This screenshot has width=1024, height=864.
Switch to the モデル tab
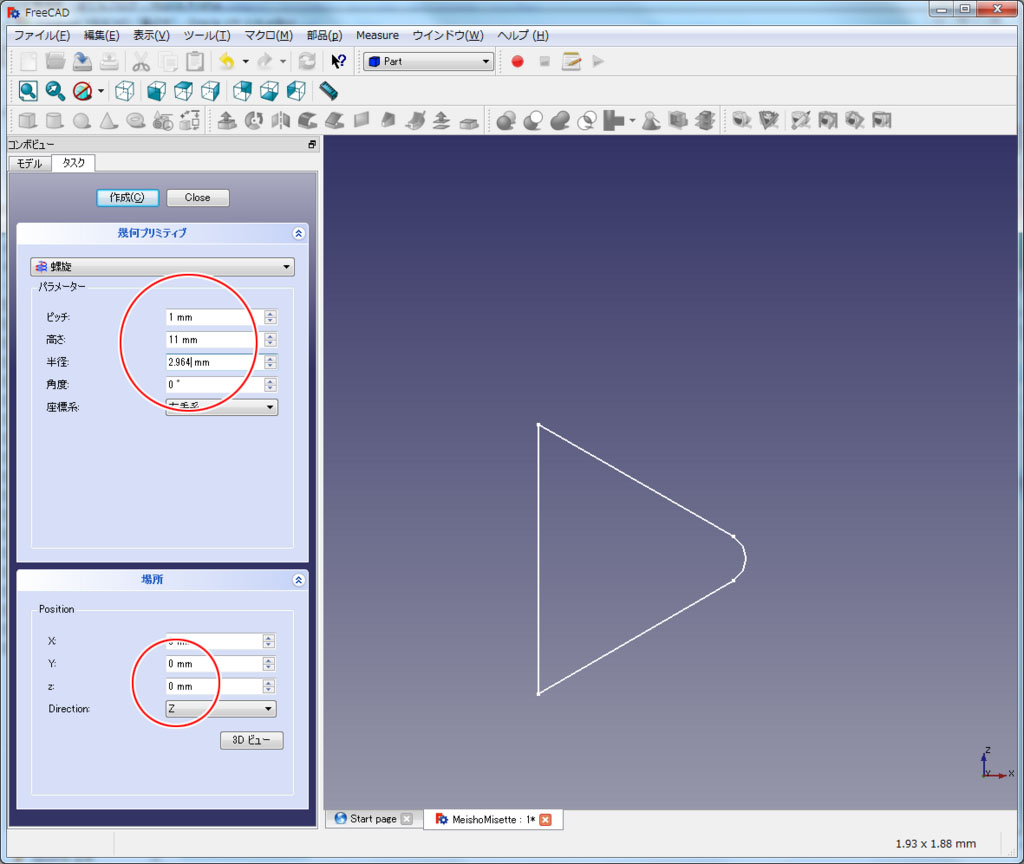coord(30,163)
